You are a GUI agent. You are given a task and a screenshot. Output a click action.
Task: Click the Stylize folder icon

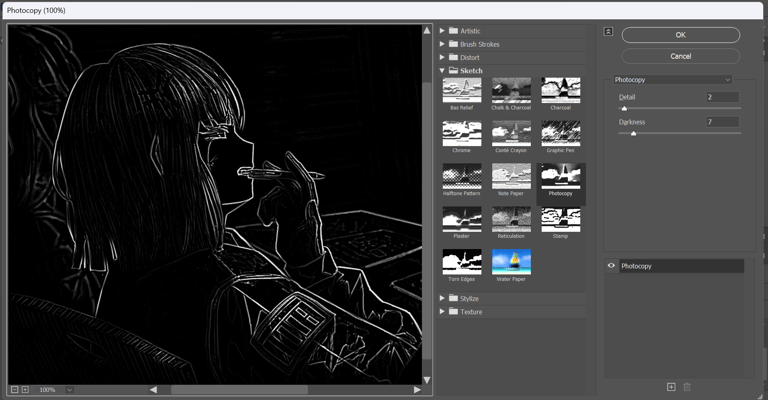453,298
